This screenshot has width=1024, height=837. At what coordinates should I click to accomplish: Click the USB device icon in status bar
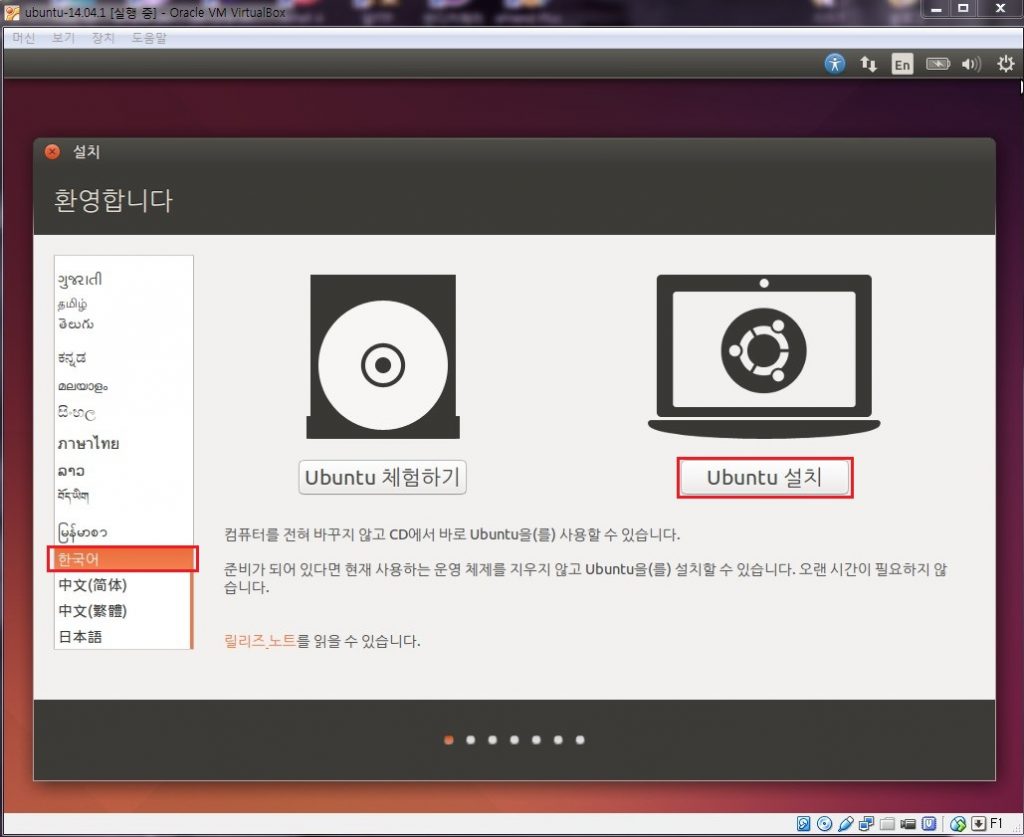(x=845, y=823)
